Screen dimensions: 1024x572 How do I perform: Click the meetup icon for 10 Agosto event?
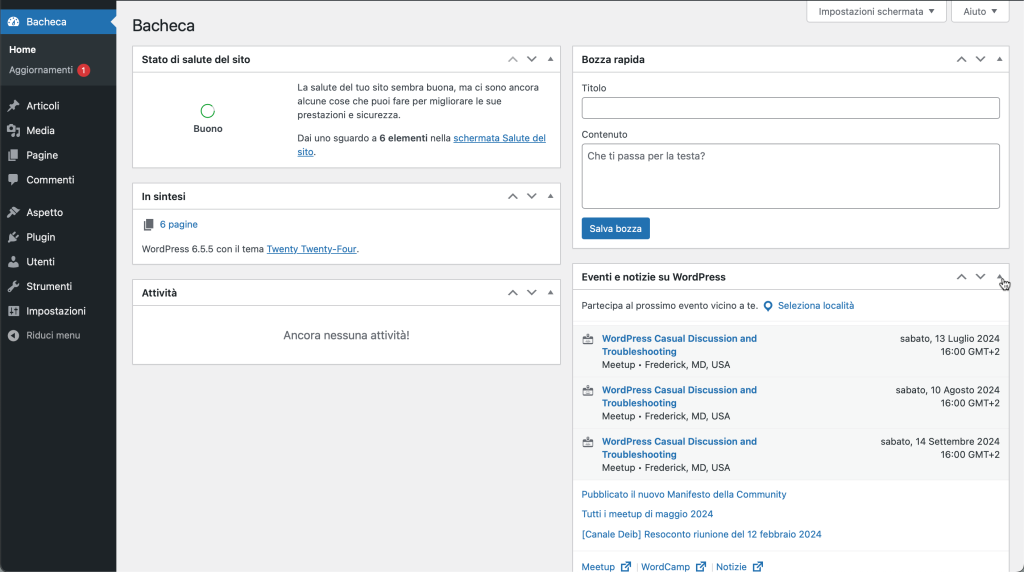[x=588, y=390]
